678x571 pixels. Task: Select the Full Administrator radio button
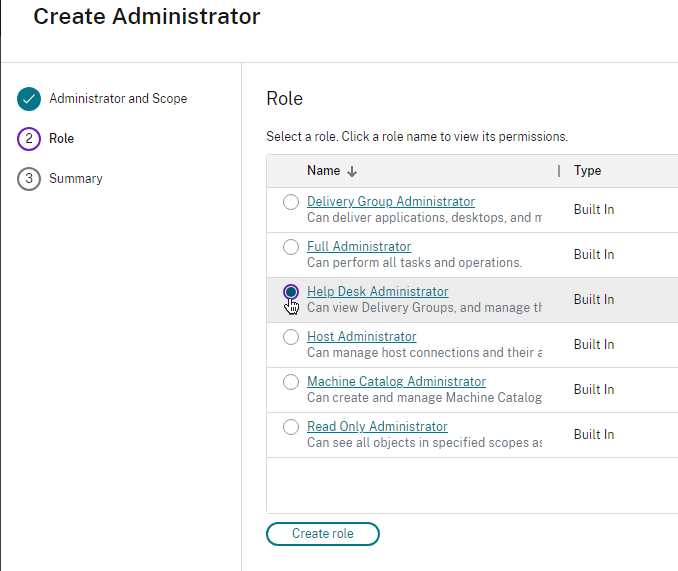[x=291, y=247]
